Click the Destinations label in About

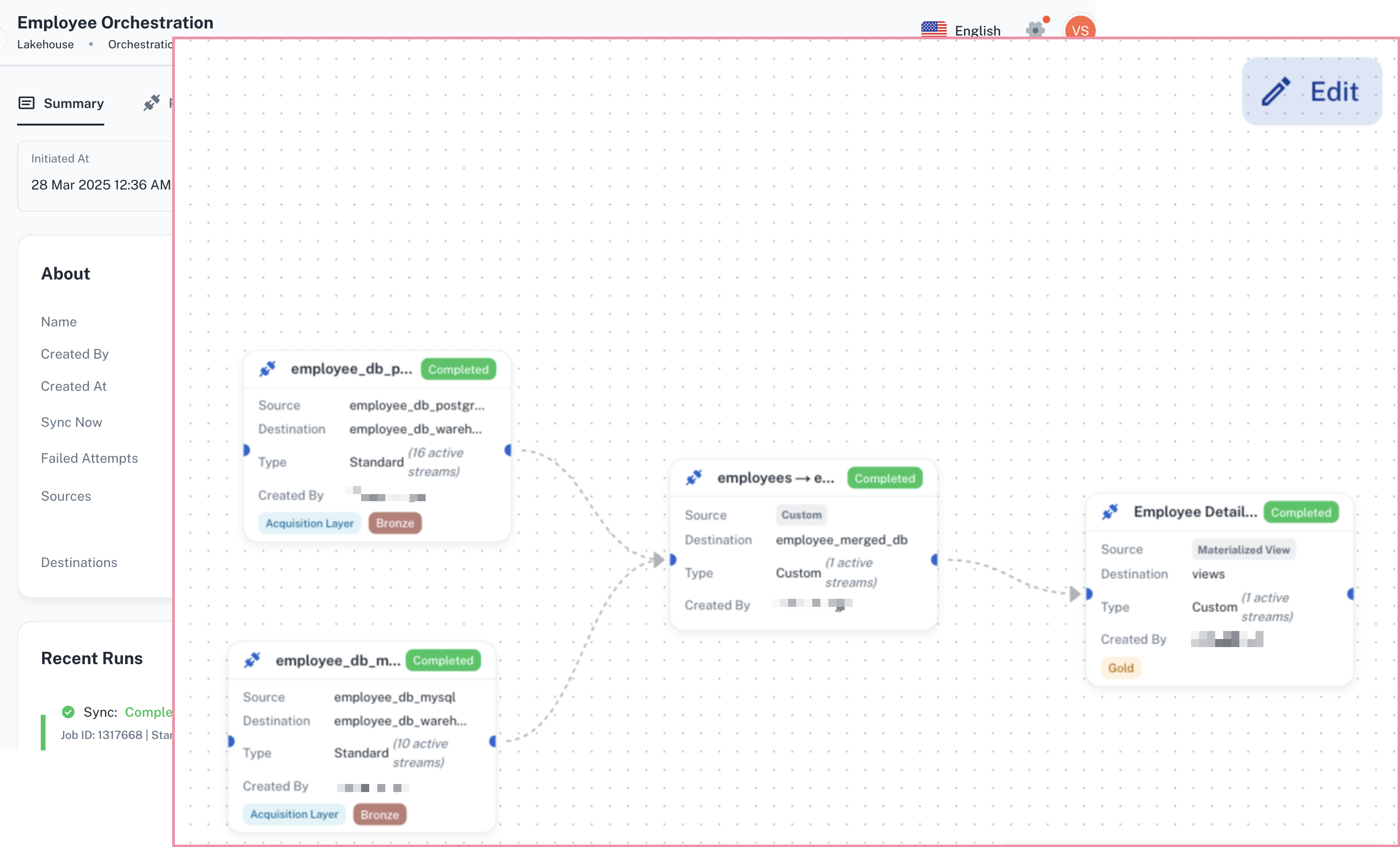[x=79, y=562]
